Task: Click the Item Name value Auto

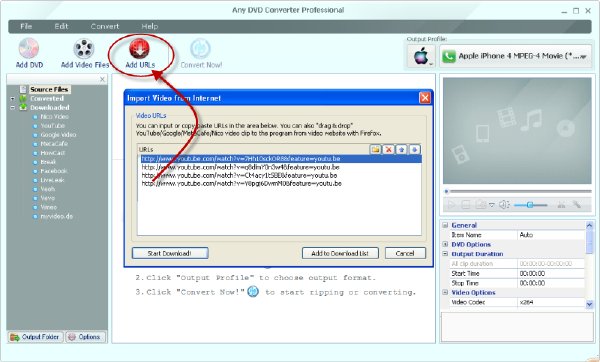Action: point(551,235)
